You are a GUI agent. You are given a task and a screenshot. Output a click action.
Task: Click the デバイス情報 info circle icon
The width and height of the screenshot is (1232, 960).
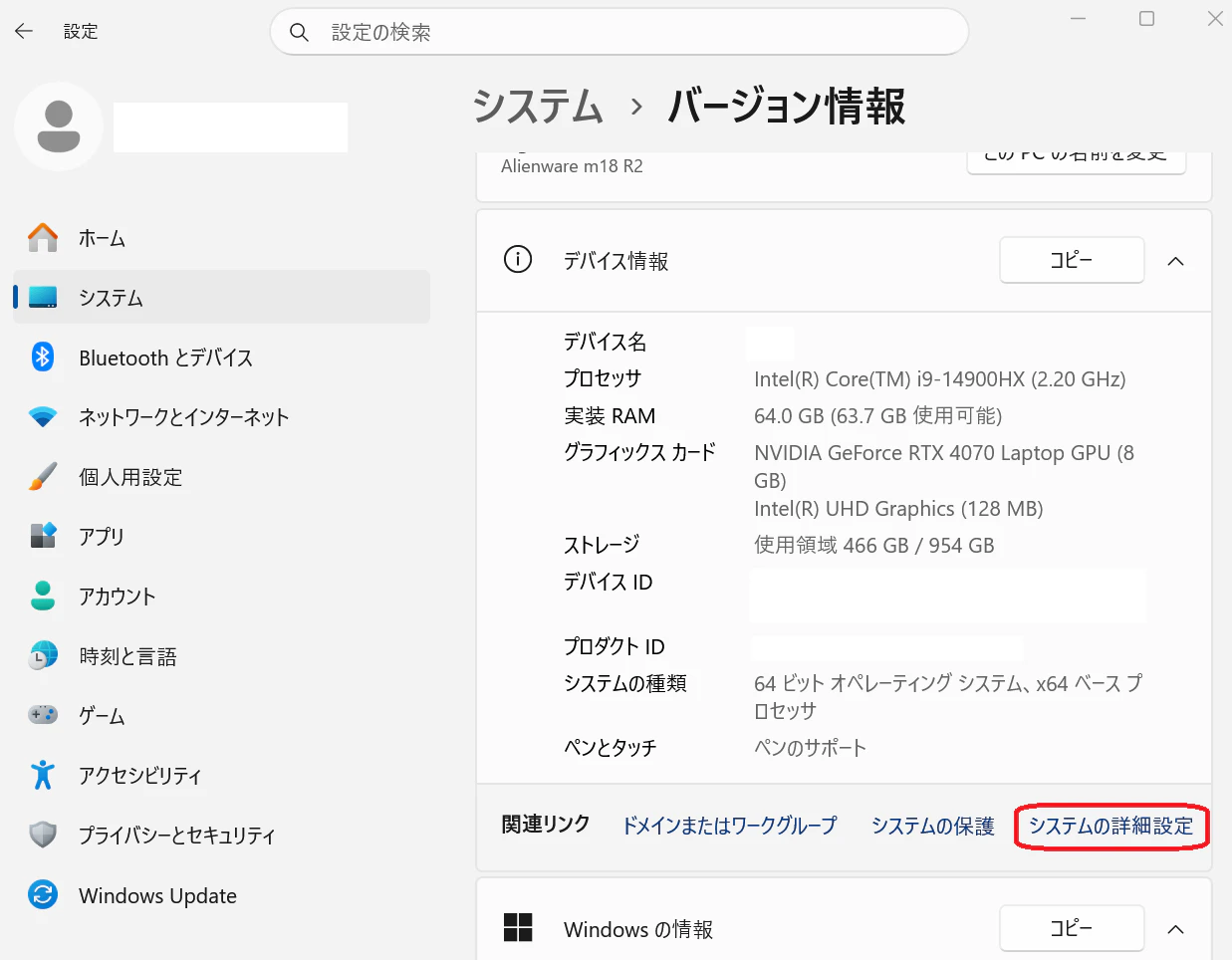518,260
